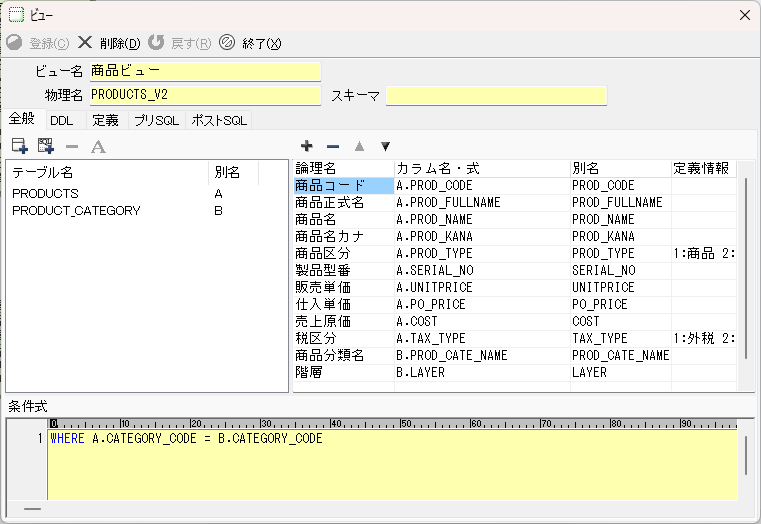Click the B.PROD_CATE_NAME expression cell
Screen dimensions: 761x524
(x=482, y=355)
